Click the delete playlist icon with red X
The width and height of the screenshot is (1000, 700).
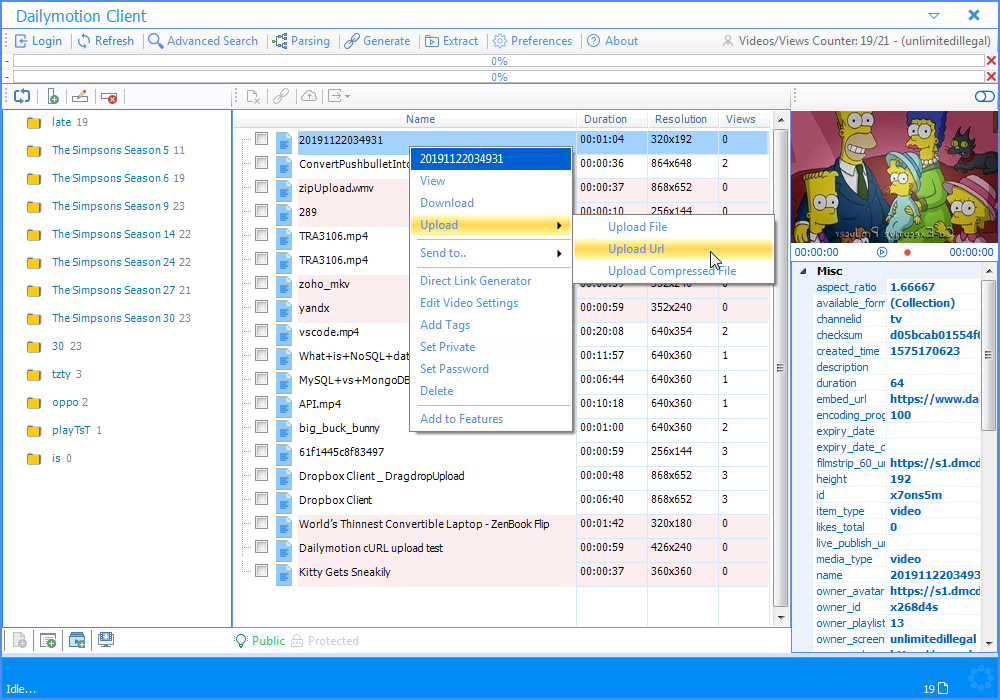[x=109, y=97]
